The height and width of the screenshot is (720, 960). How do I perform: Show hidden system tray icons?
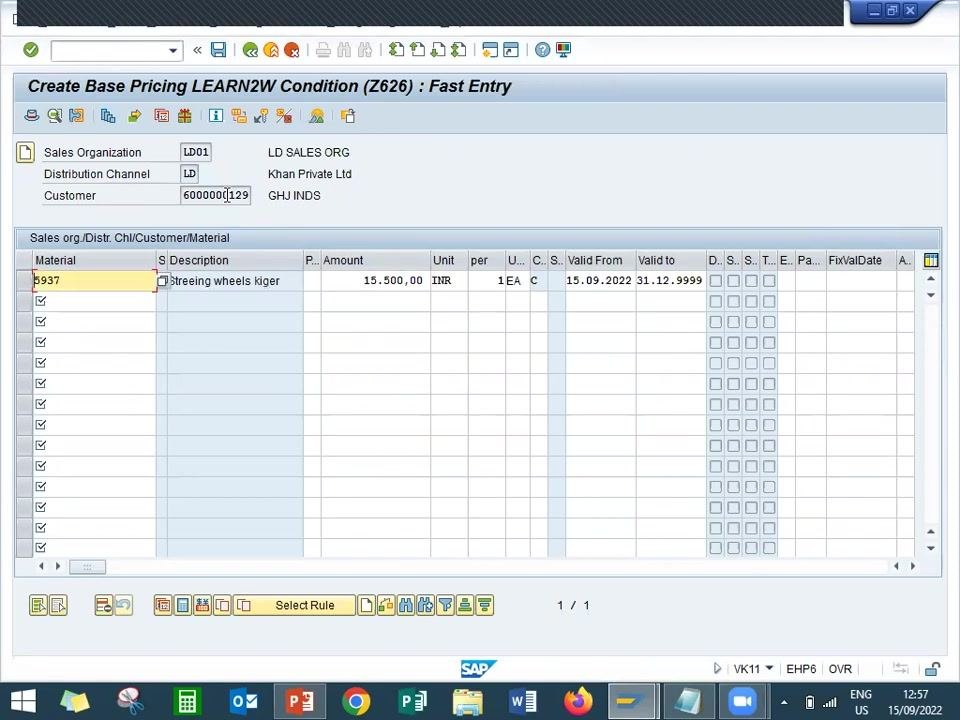pos(784,702)
